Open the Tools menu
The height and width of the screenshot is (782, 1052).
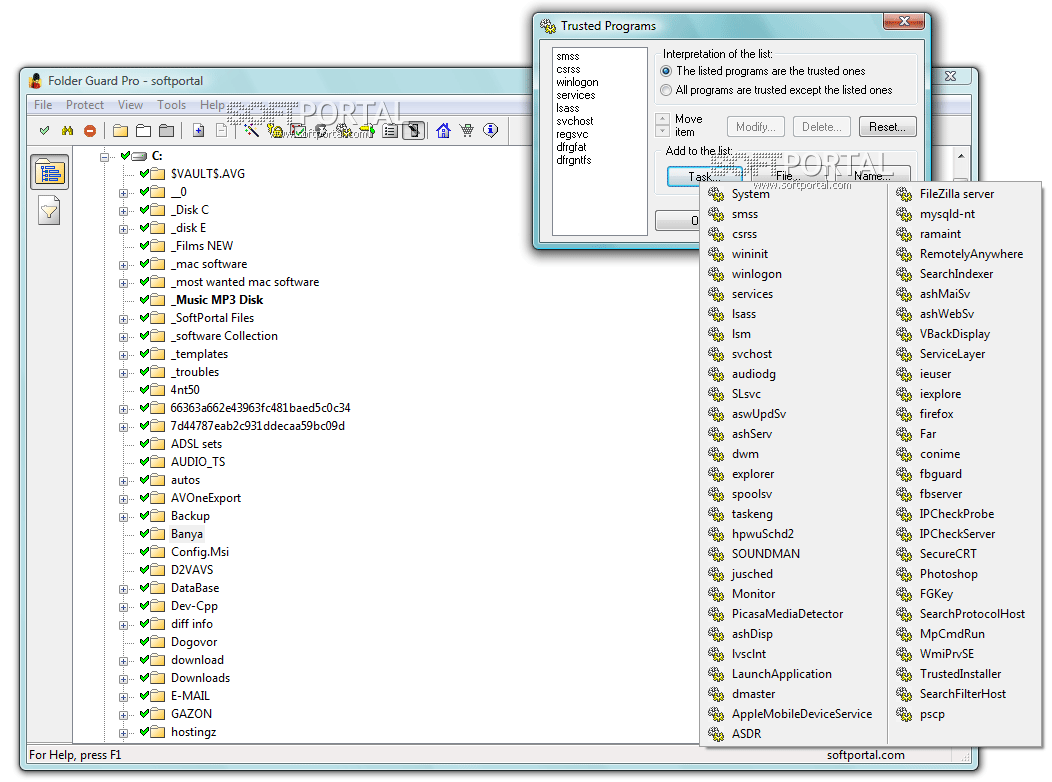click(x=171, y=105)
